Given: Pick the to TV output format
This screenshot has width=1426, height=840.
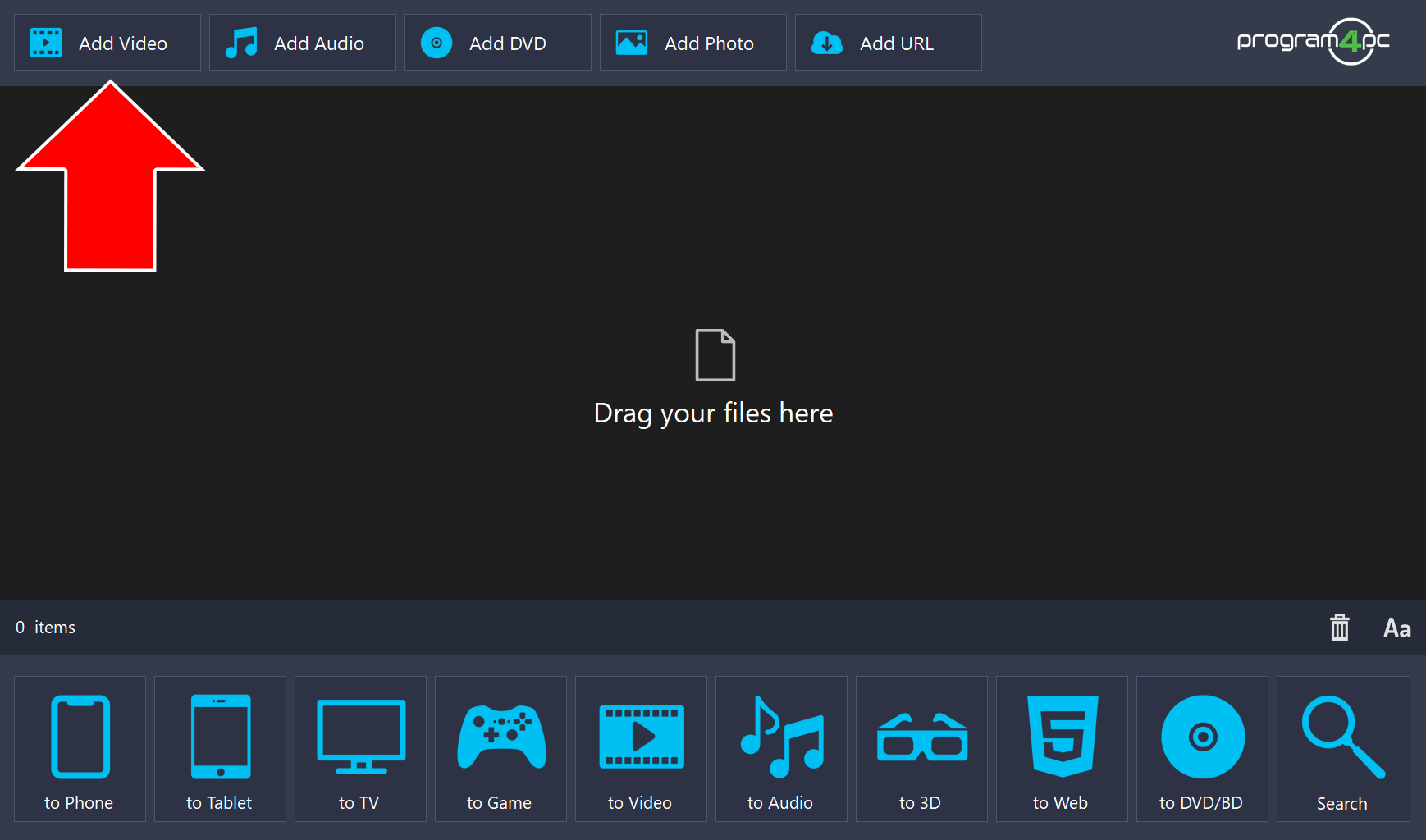Looking at the screenshot, I should (x=360, y=749).
